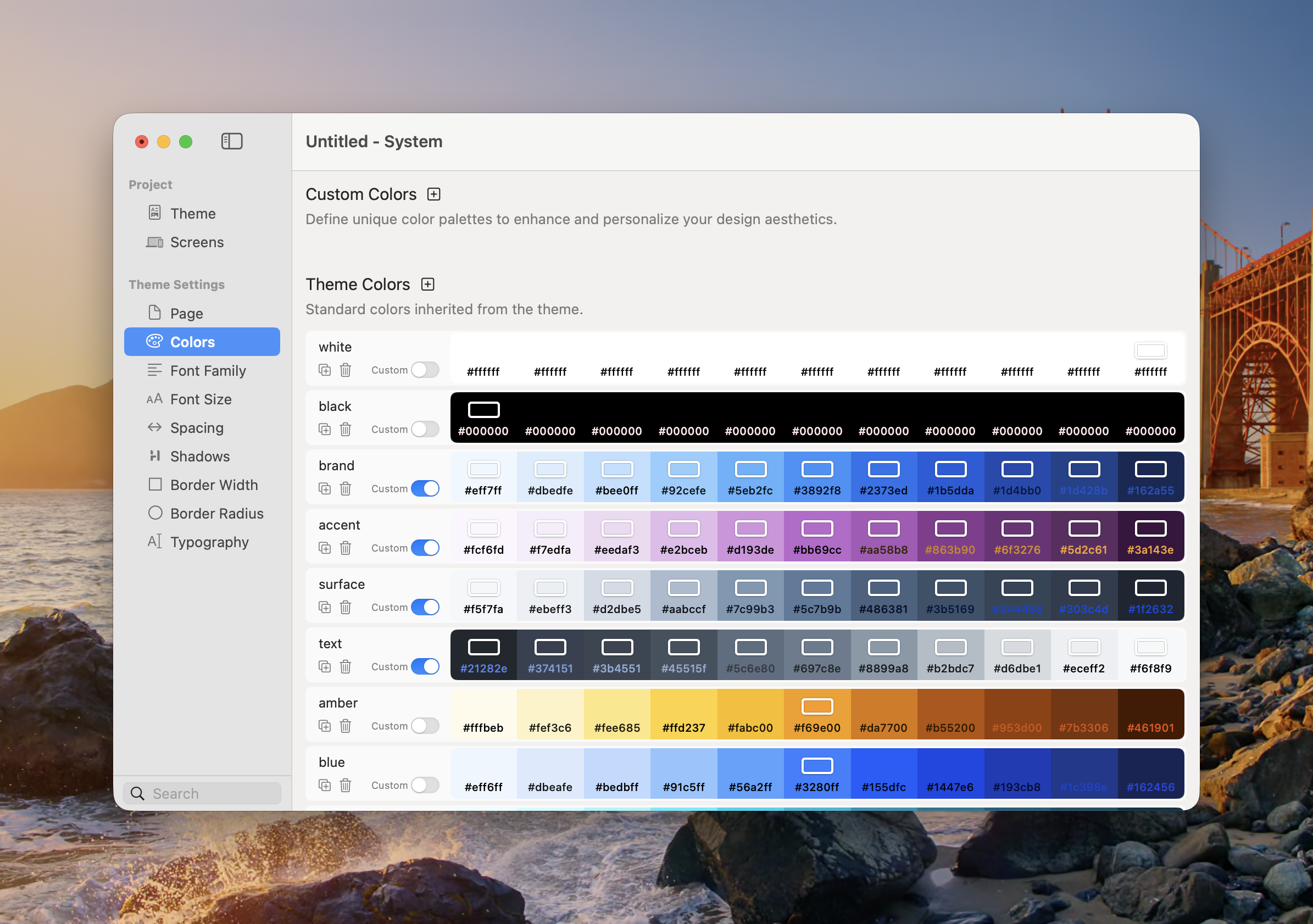Open Border Radius settings
1313x924 pixels.
tap(202, 514)
